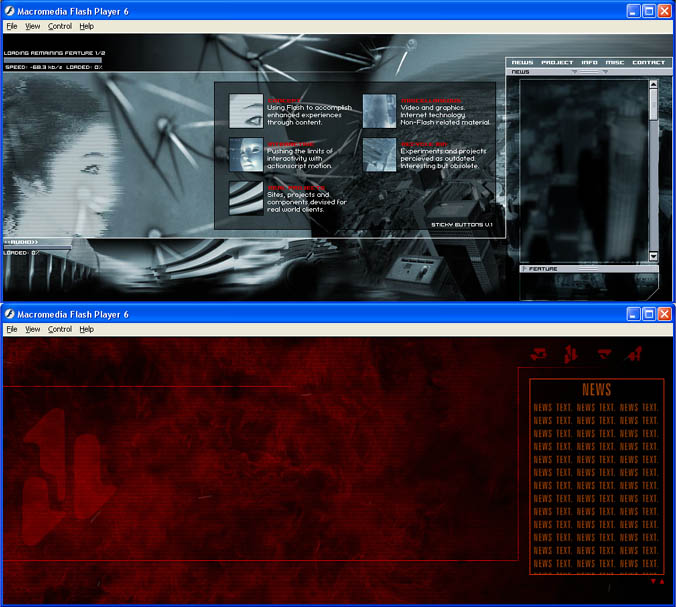
Task: Click the upright red glyph icon
Action: coord(570,354)
